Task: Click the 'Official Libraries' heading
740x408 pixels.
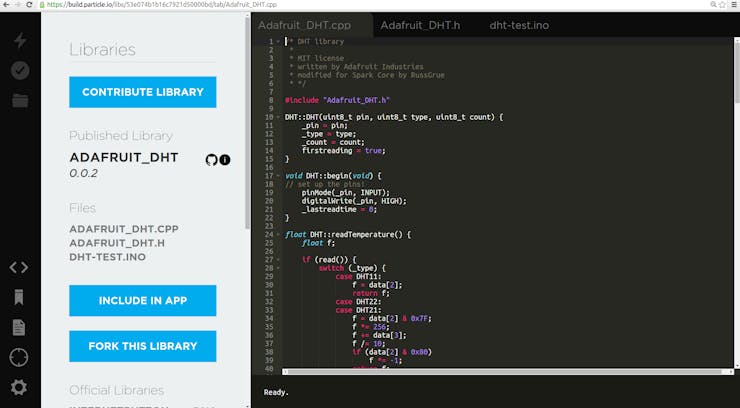Action: pyautogui.click(x=117, y=391)
